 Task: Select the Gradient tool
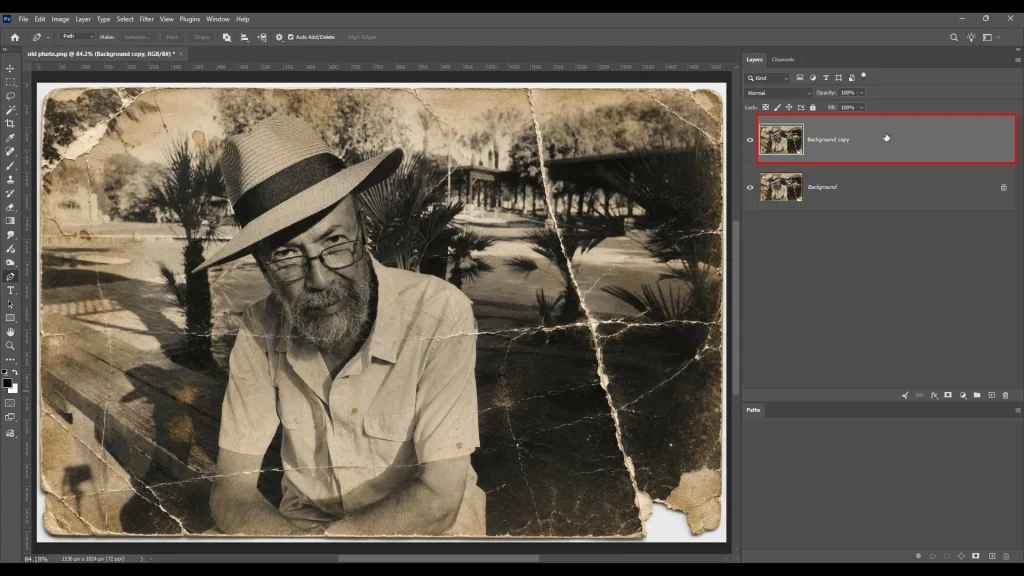pos(10,221)
